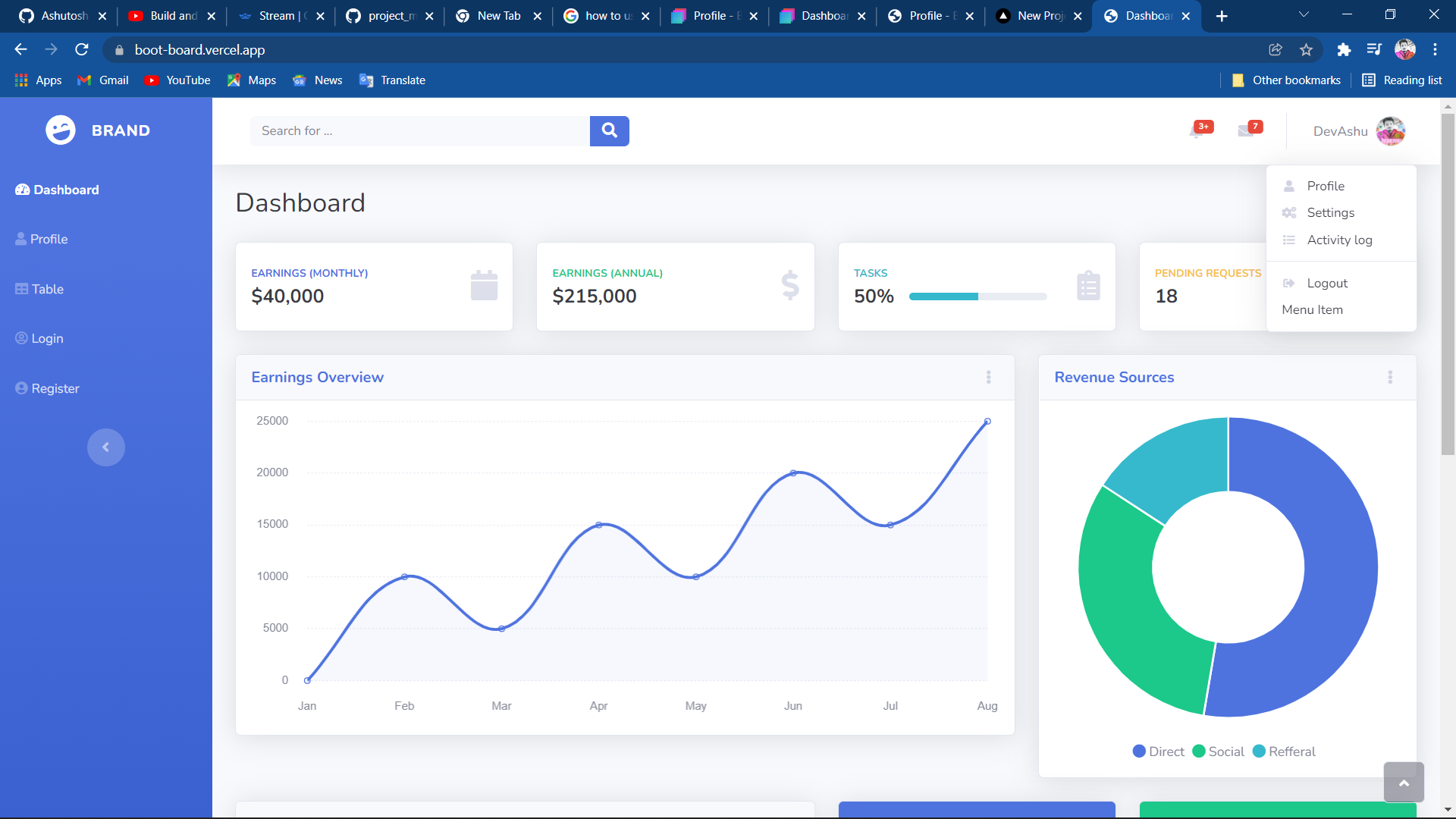Open the YouTube bookmark
The width and height of the screenshot is (1456, 819).
pyautogui.click(x=177, y=80)
